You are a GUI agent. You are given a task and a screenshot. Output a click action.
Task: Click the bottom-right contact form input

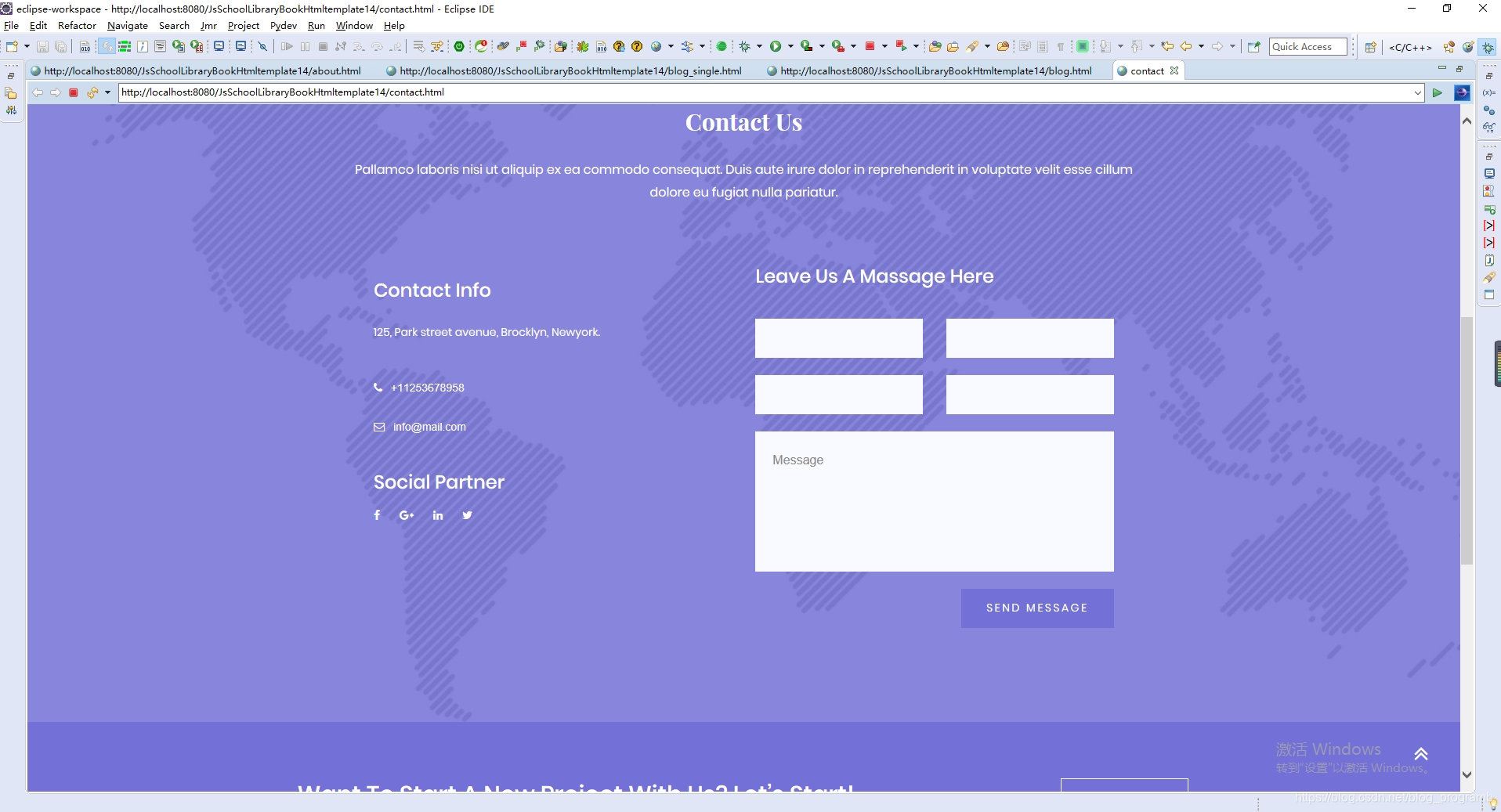tap(1029, 395)
